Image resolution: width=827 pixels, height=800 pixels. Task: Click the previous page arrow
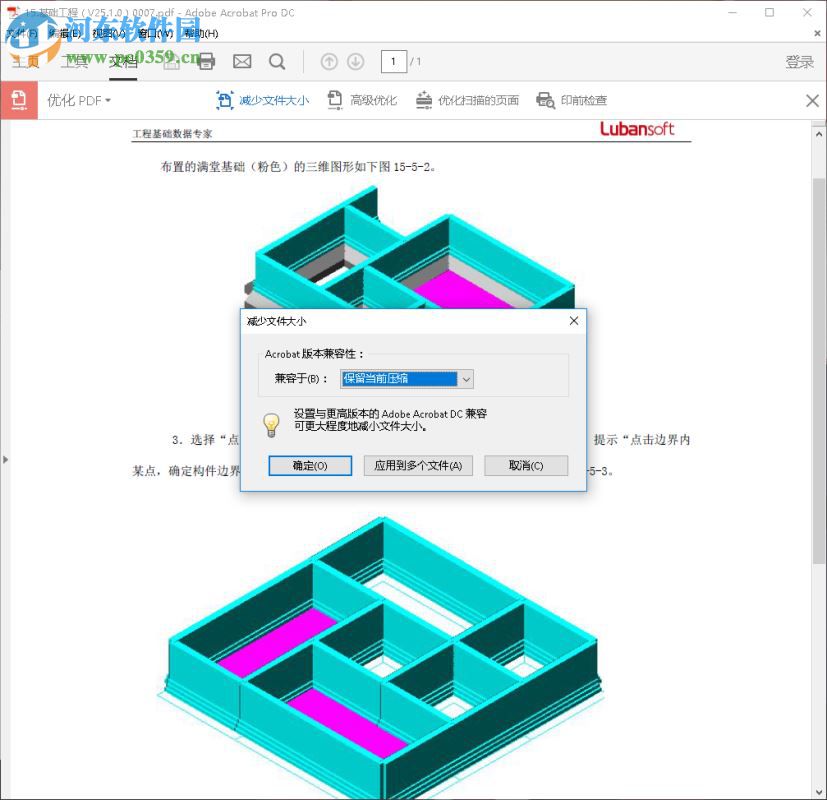pyautogui.click(x=329, y=61)
